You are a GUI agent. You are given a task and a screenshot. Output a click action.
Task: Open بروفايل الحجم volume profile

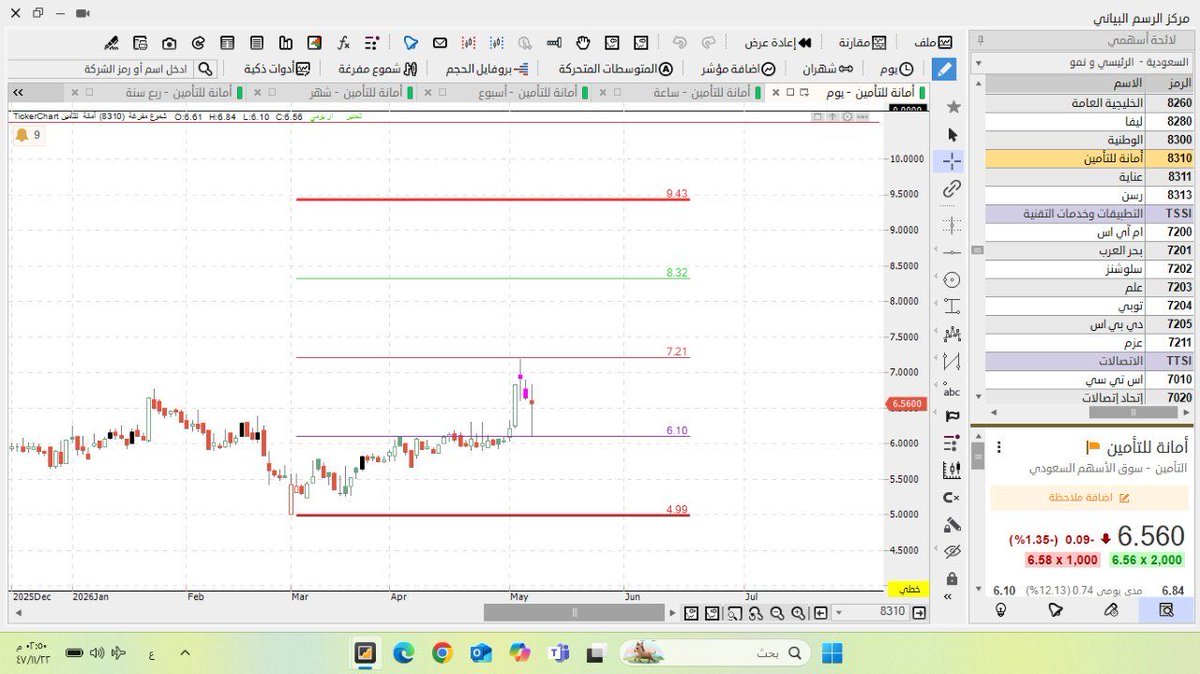point(487,69)
